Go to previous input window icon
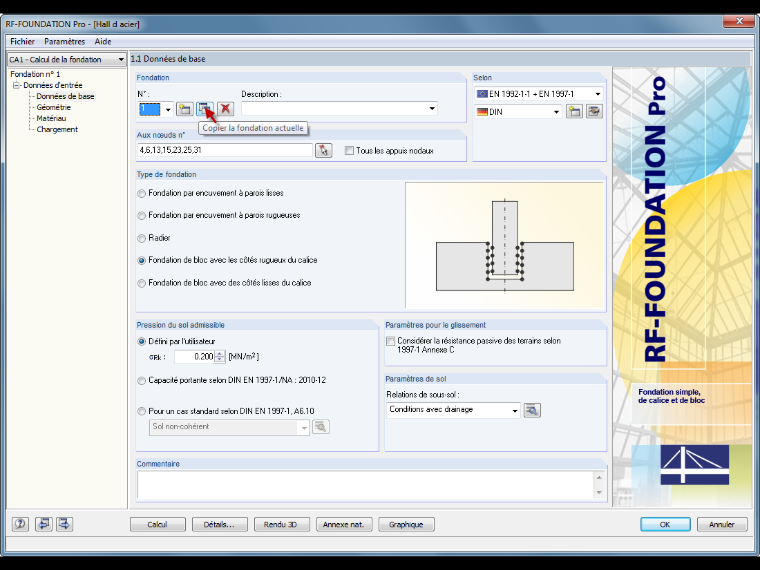This screenshot has width=760, height=570. pos(44,524)
